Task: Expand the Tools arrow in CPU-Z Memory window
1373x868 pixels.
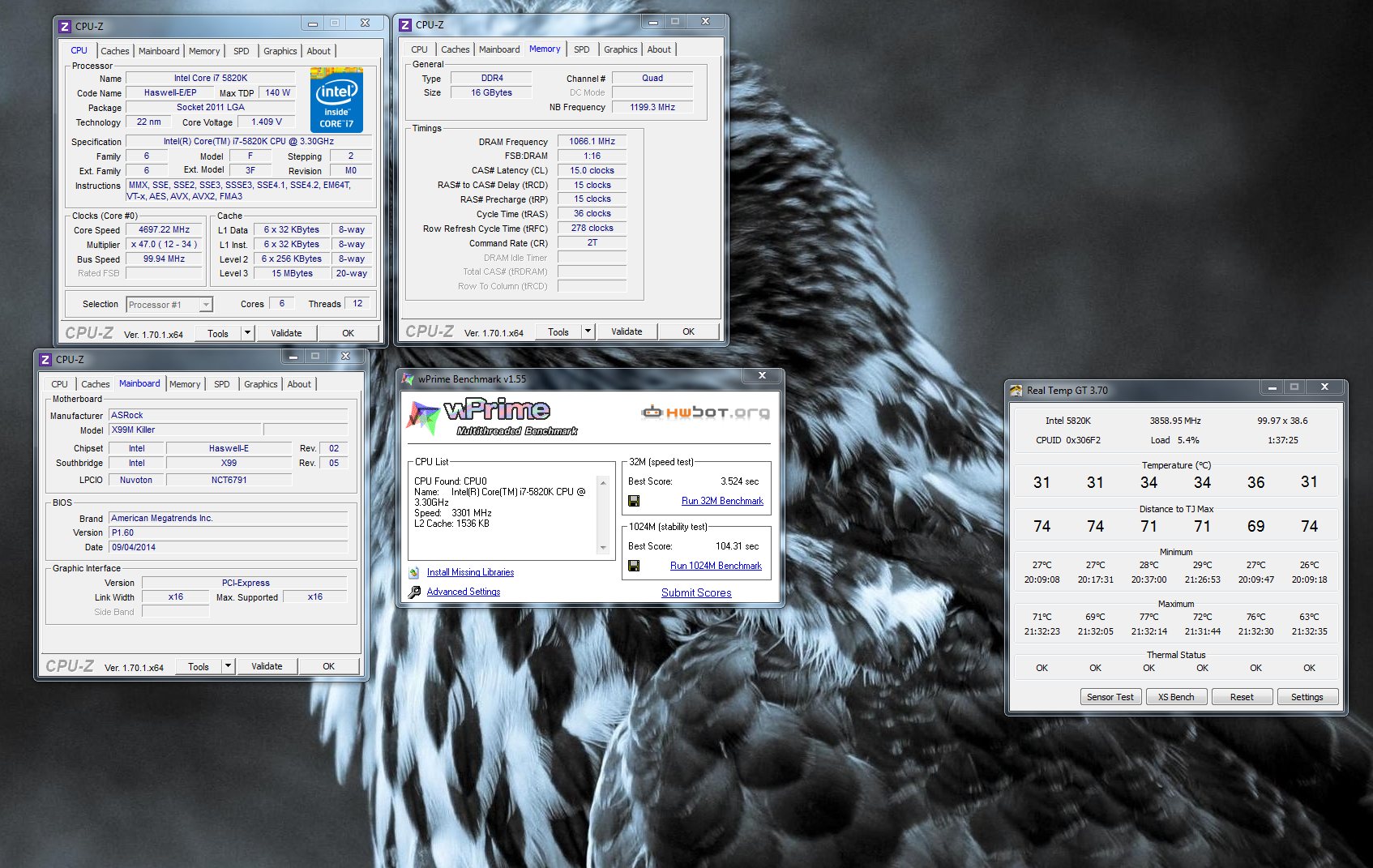Action: (588, 331)
